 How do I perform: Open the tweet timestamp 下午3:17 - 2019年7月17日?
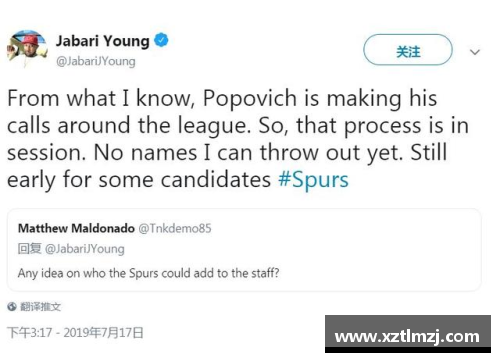75,333
